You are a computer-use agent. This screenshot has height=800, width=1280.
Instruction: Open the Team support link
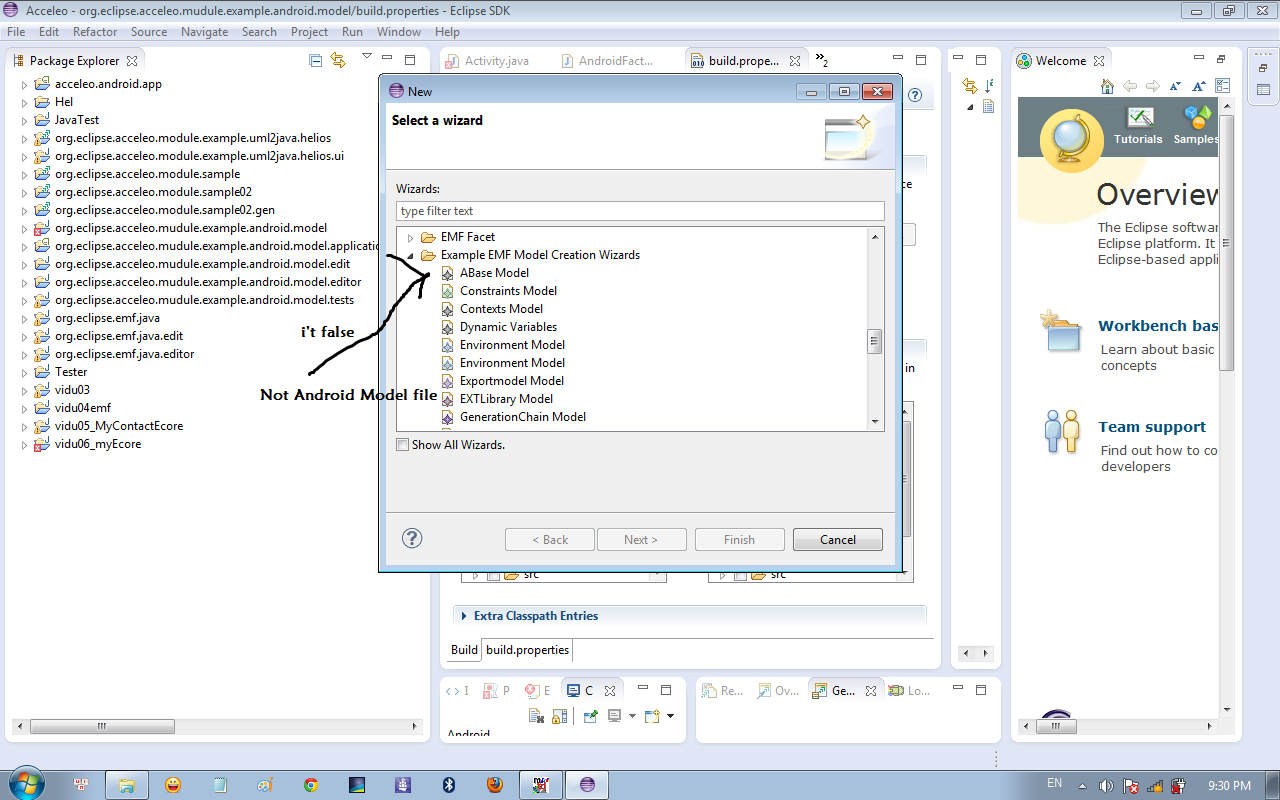pyautogui.click(x=1152, y=427)
